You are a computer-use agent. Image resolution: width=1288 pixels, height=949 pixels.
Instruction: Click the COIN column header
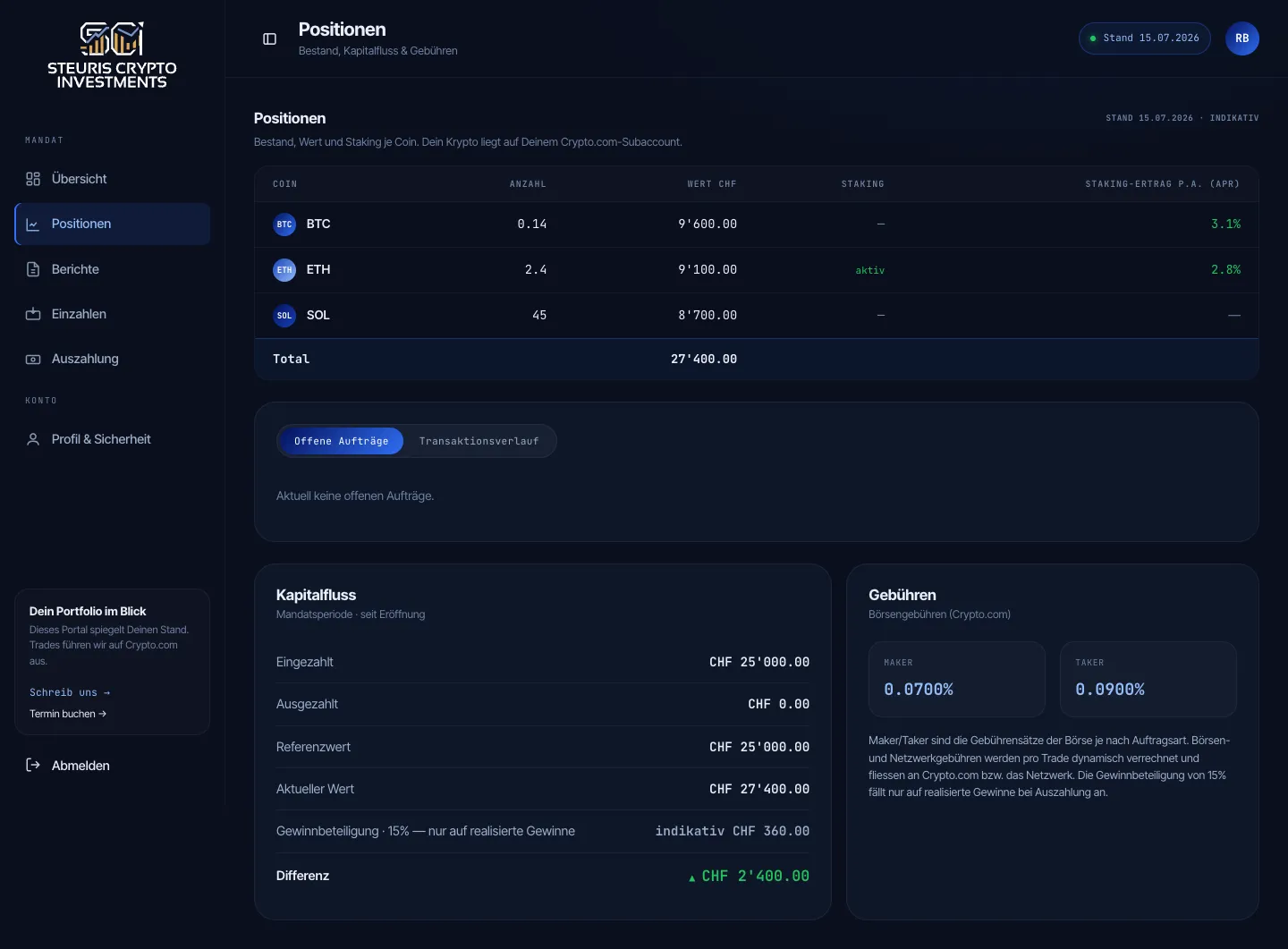click(284, 184)
